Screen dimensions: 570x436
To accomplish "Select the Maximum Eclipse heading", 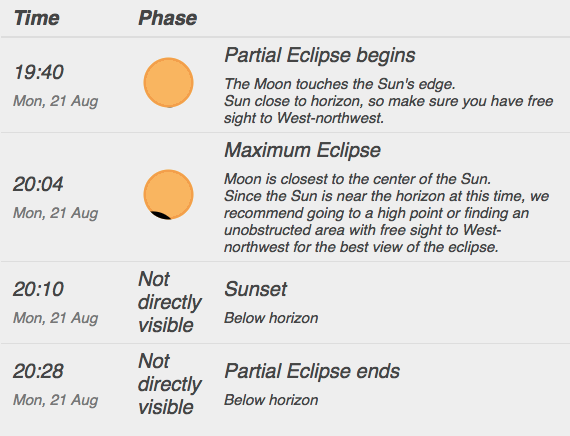I will (x=302, y=150).
